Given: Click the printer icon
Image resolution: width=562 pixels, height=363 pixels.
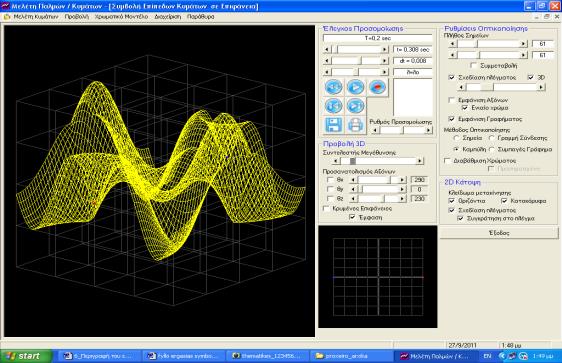Looking at the screenshot, I should pos(355,125).
